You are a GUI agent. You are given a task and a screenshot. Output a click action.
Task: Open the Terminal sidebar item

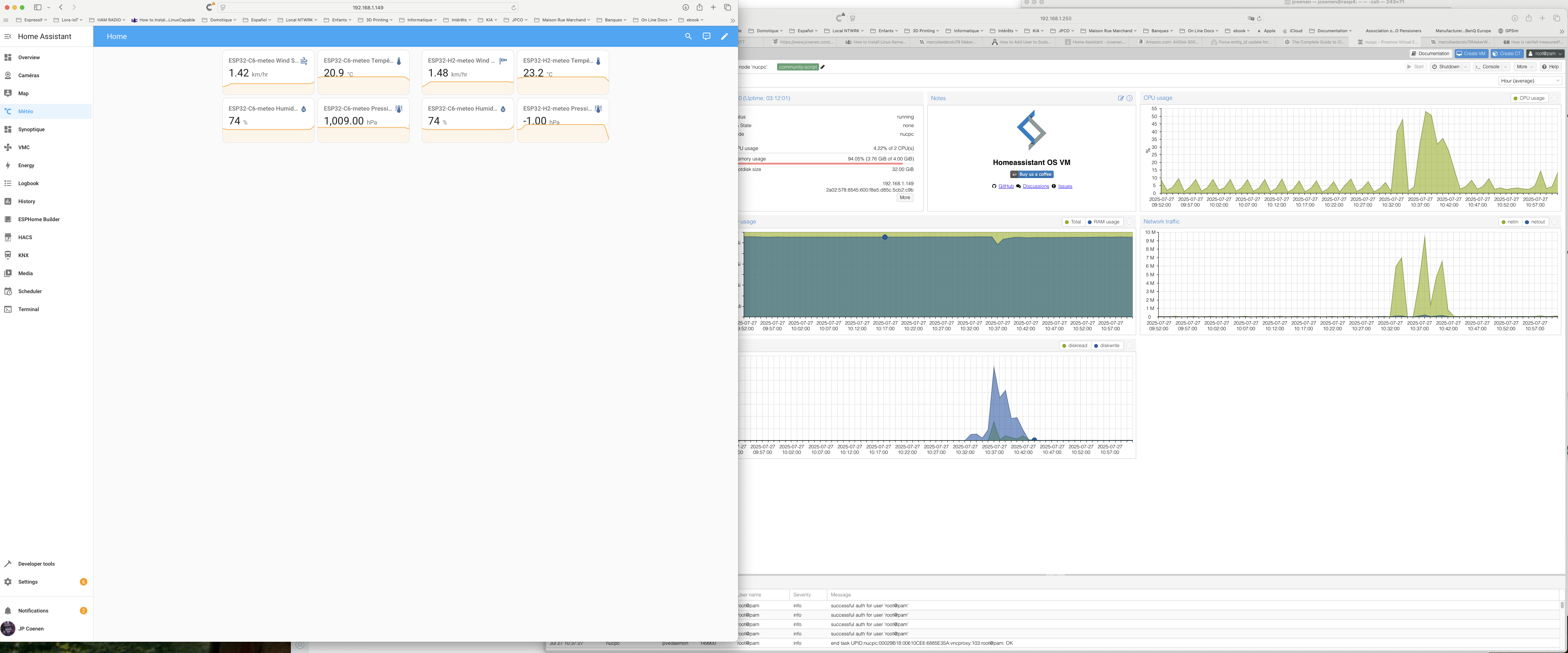click(28, 309)
